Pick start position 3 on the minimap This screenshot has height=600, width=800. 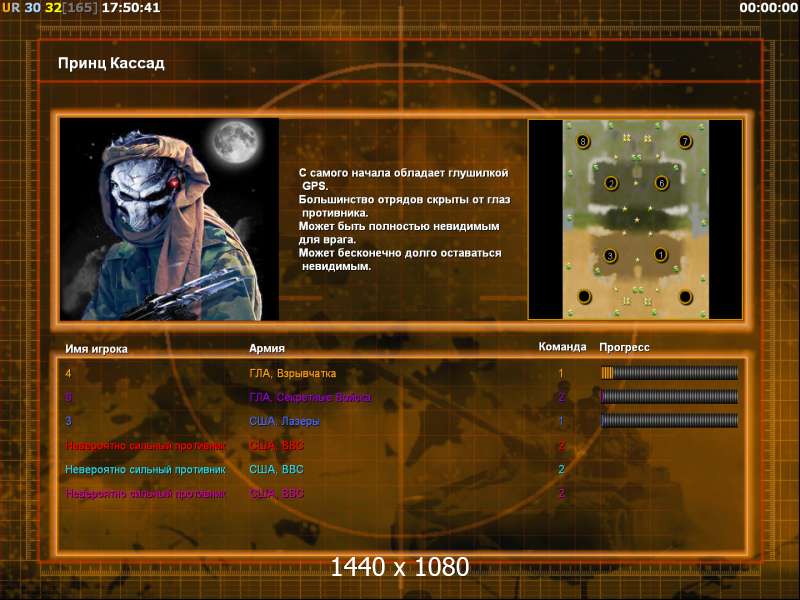point(609,255)
